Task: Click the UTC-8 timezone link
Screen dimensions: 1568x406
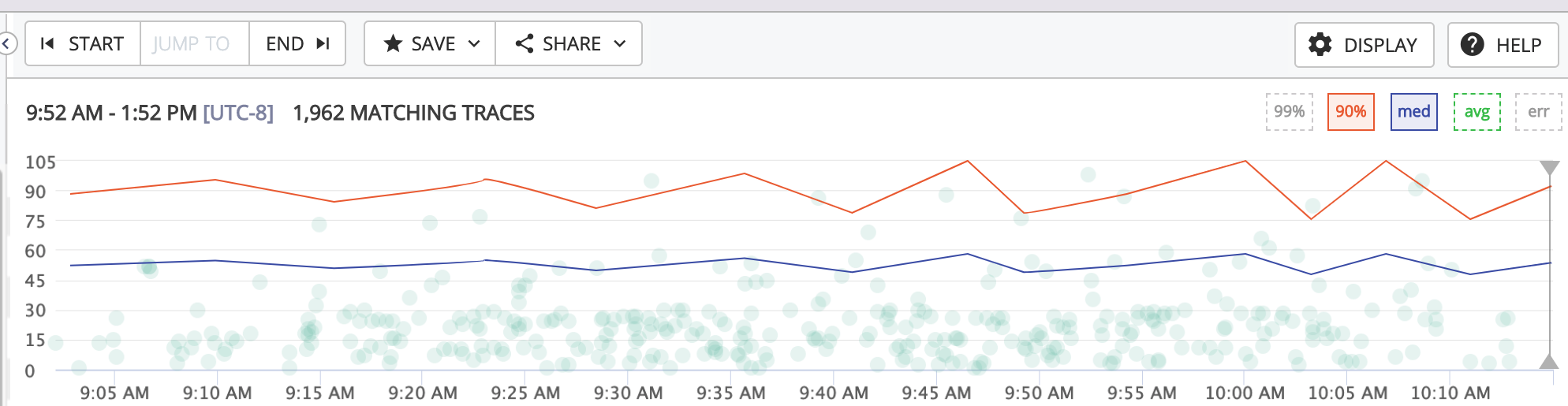Action: coord(238,113)
